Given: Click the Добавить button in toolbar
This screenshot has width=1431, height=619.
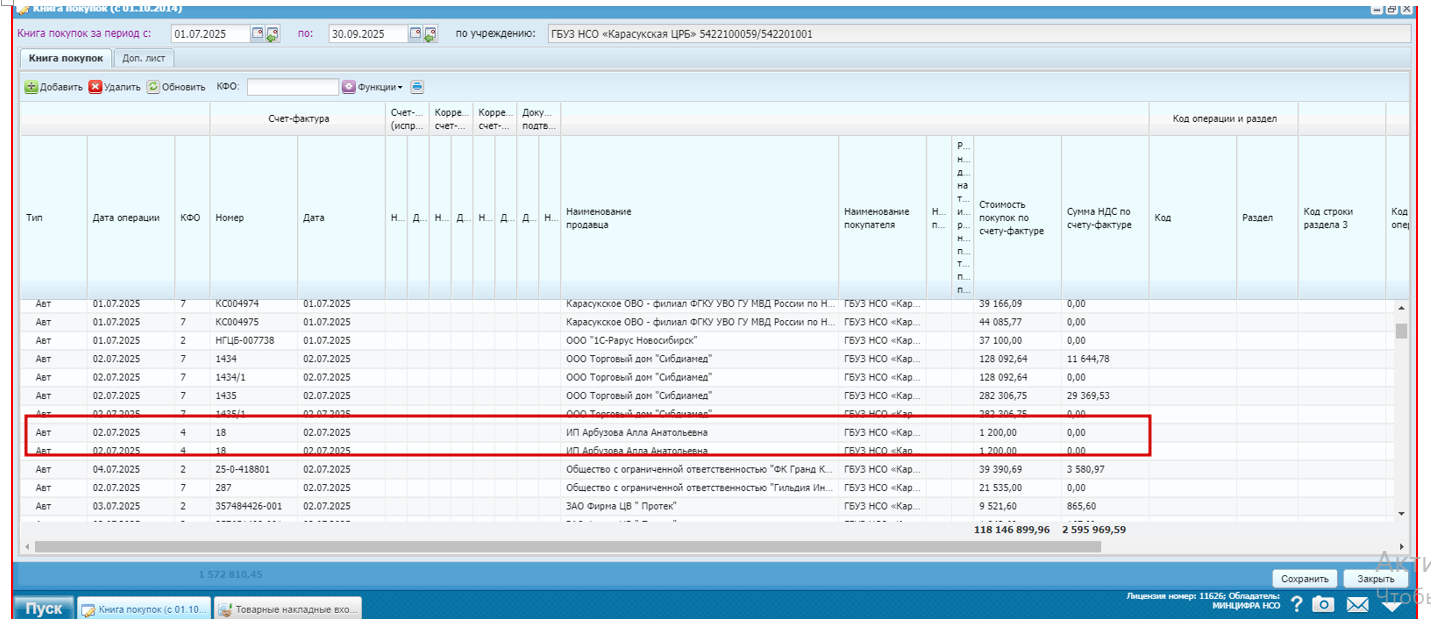Looking at the screenshot, I should (x=54, y=87).
